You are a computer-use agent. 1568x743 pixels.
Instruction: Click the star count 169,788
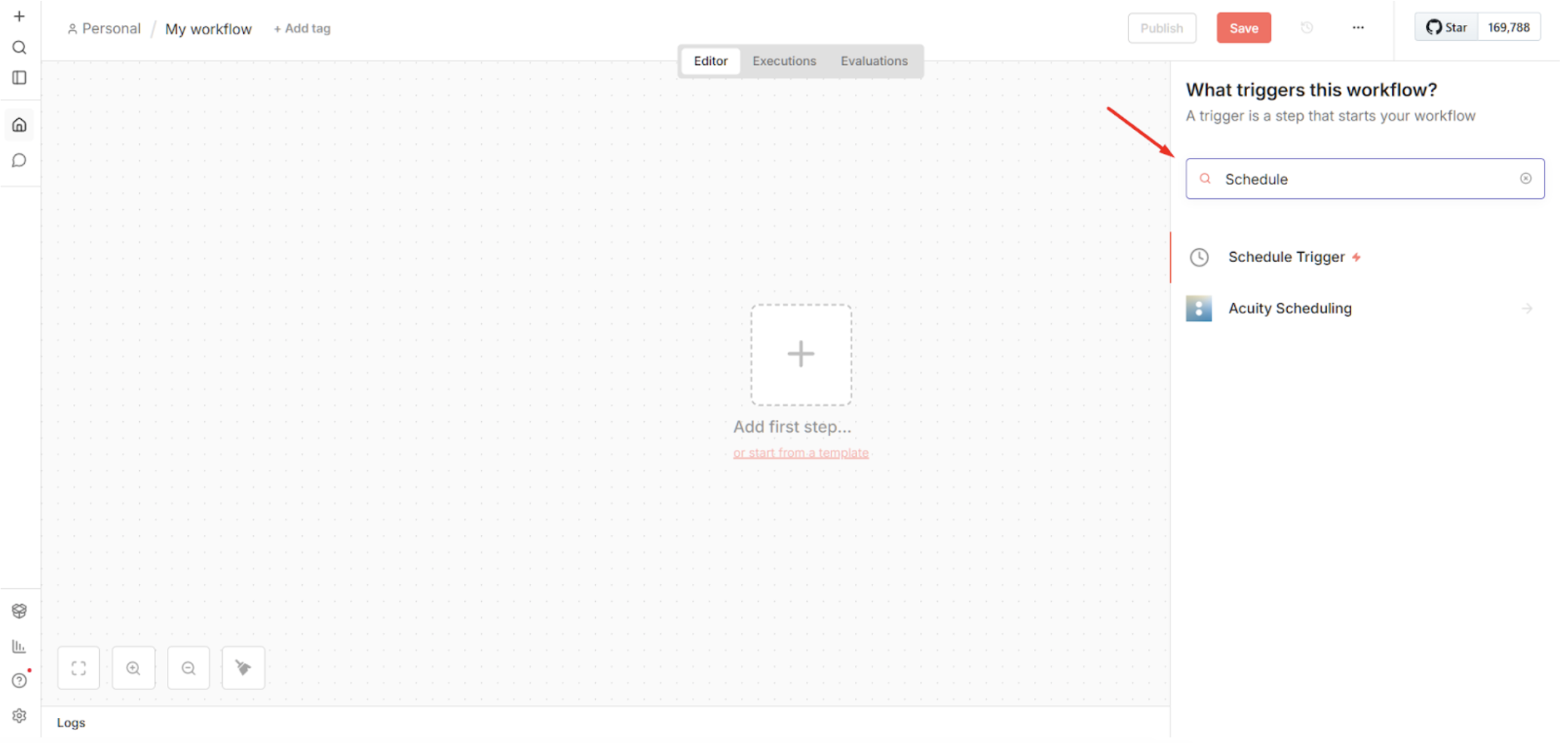tap(1509, 28)
